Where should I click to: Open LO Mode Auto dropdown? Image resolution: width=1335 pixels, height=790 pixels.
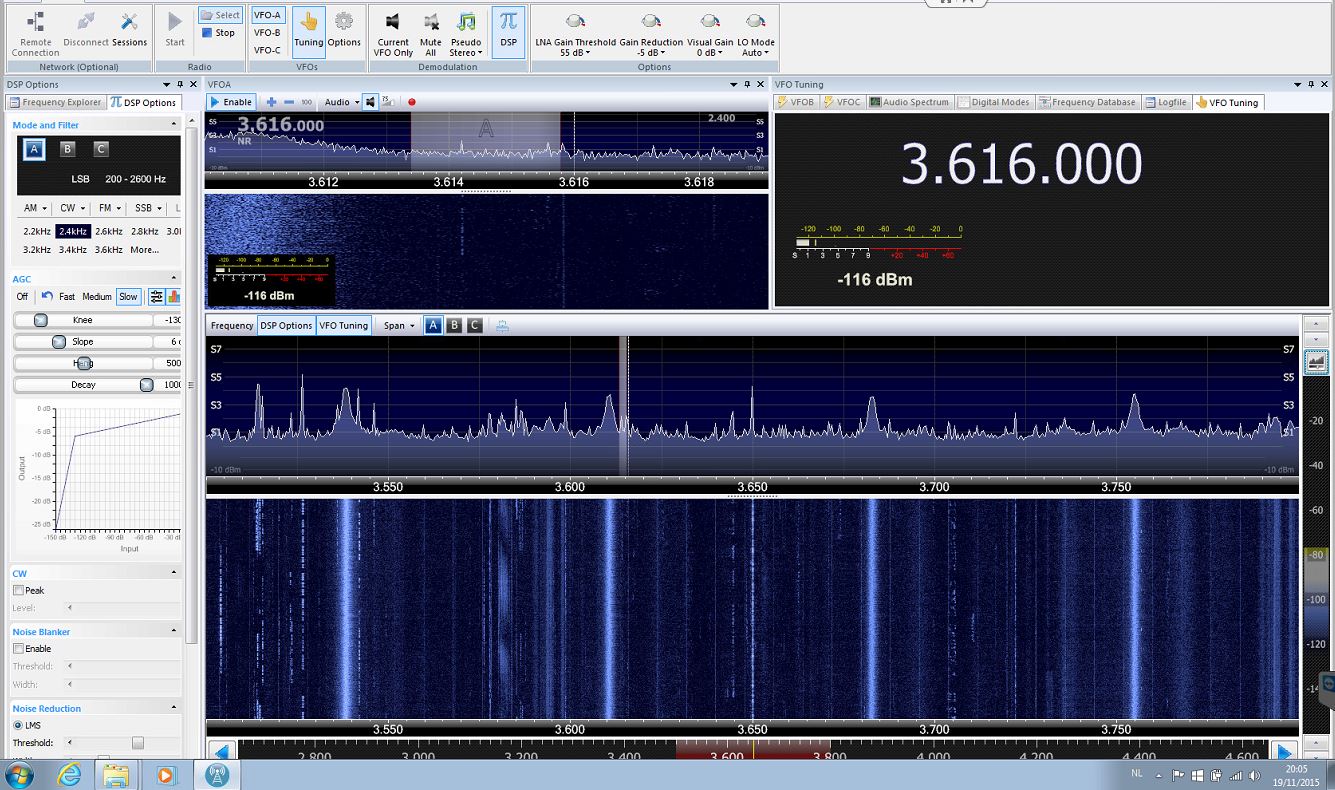tap(756, 34)
